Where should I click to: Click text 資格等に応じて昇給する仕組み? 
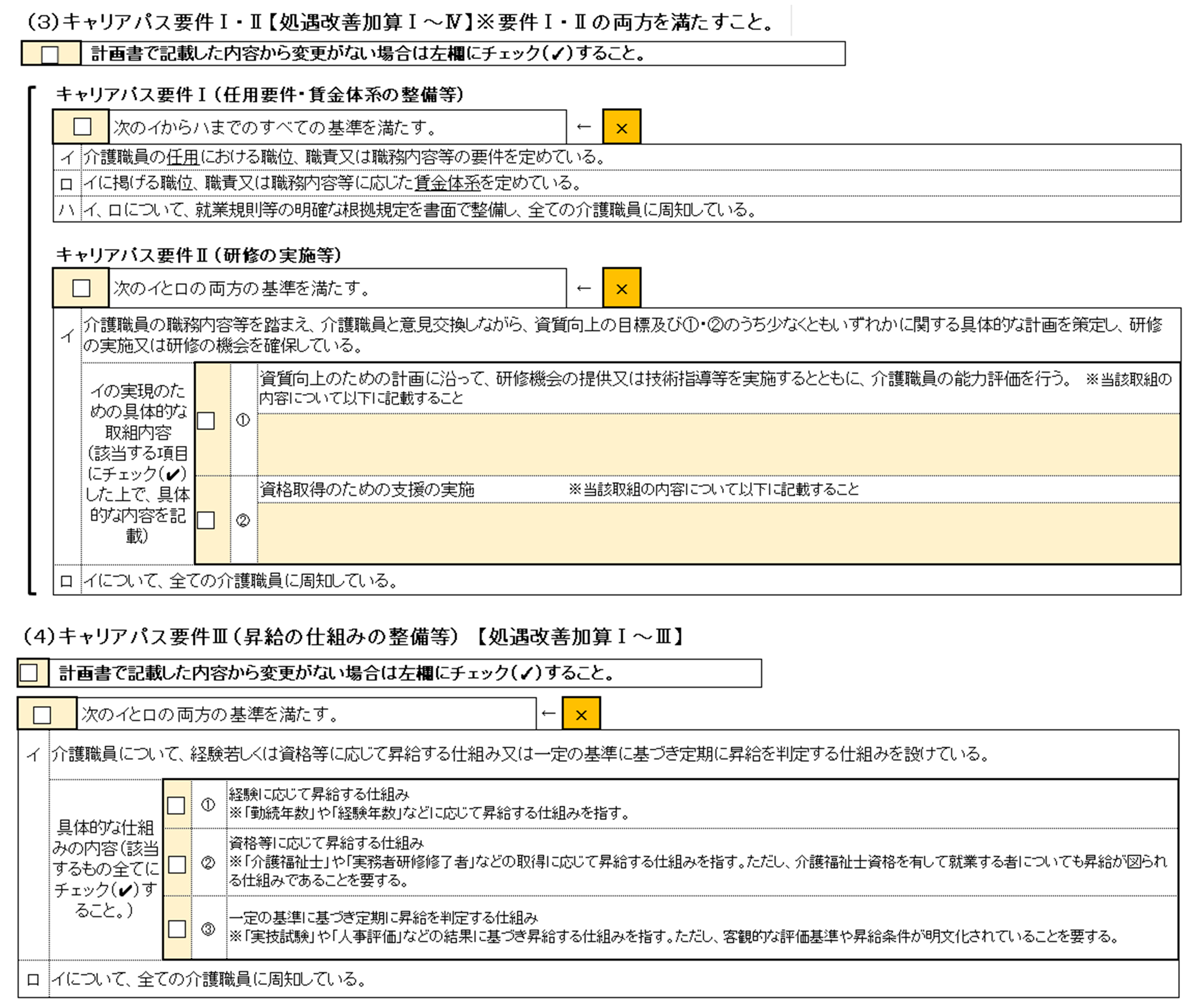(326, 843)
